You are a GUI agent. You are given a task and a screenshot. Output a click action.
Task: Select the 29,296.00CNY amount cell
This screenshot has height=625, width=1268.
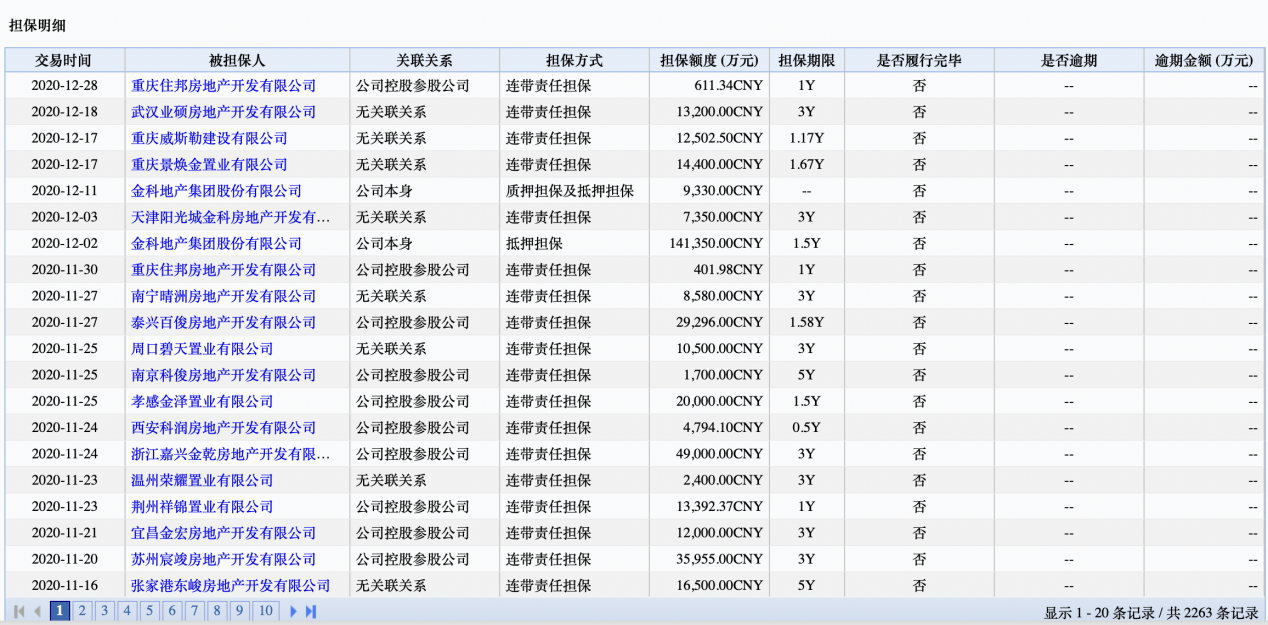(x=709, y=322)
